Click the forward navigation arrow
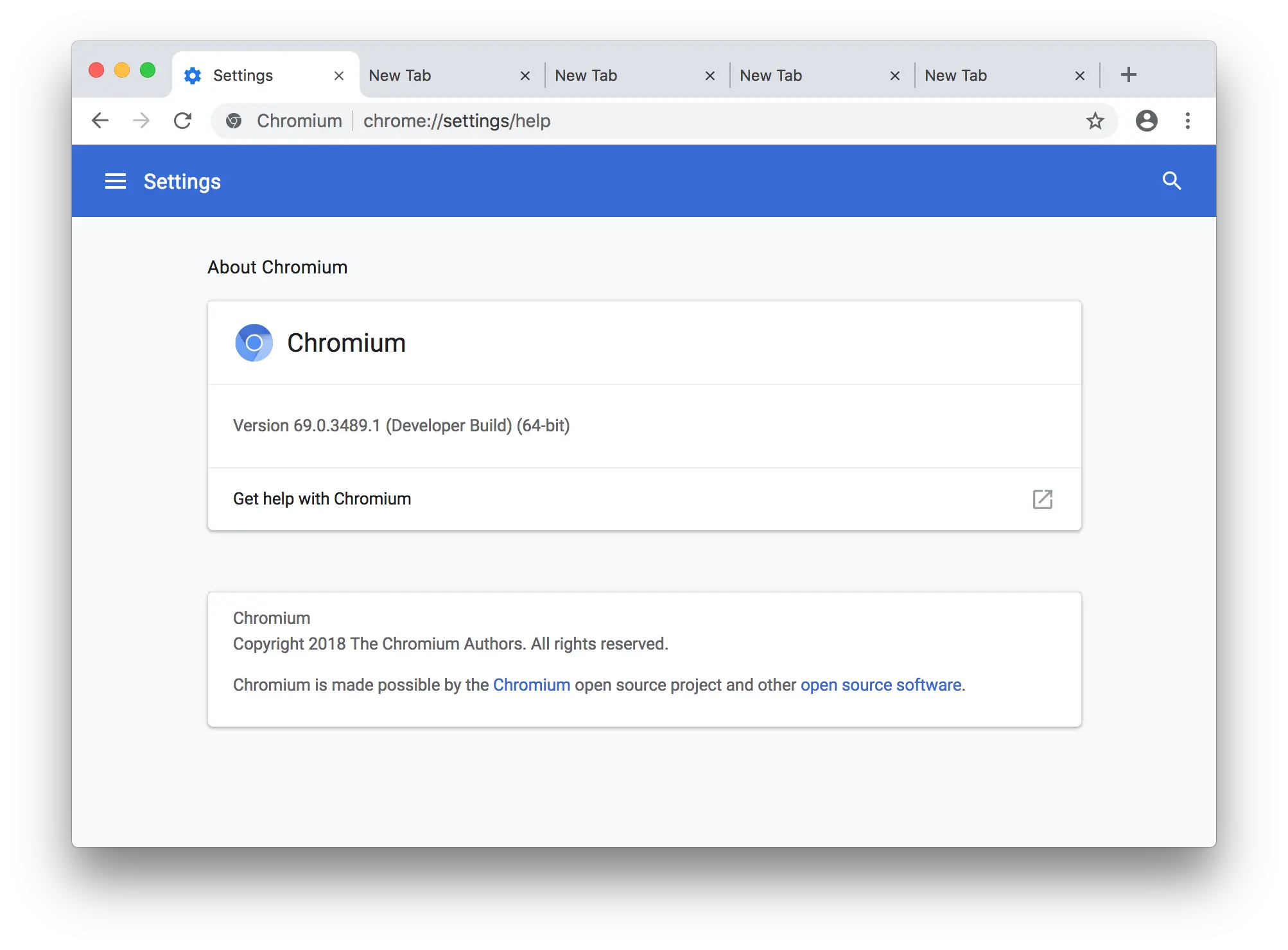 point(141,121)
